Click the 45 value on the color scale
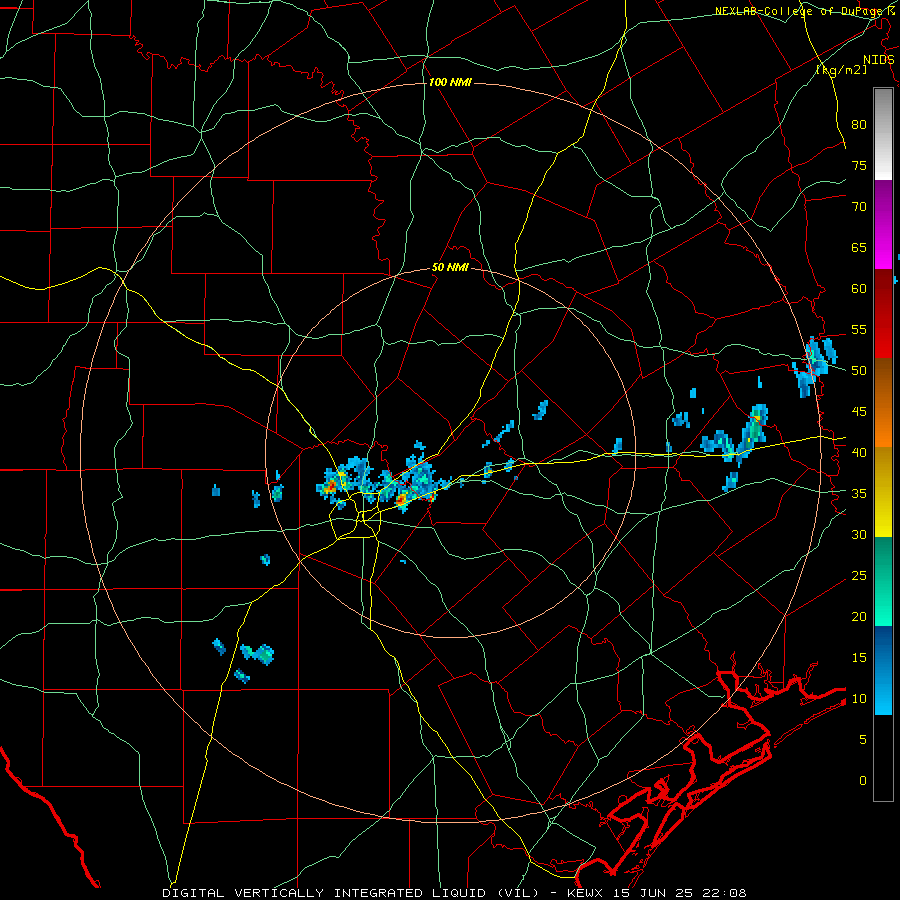The width and height of the screenshot is (900, 900). (x=859, y=412)
